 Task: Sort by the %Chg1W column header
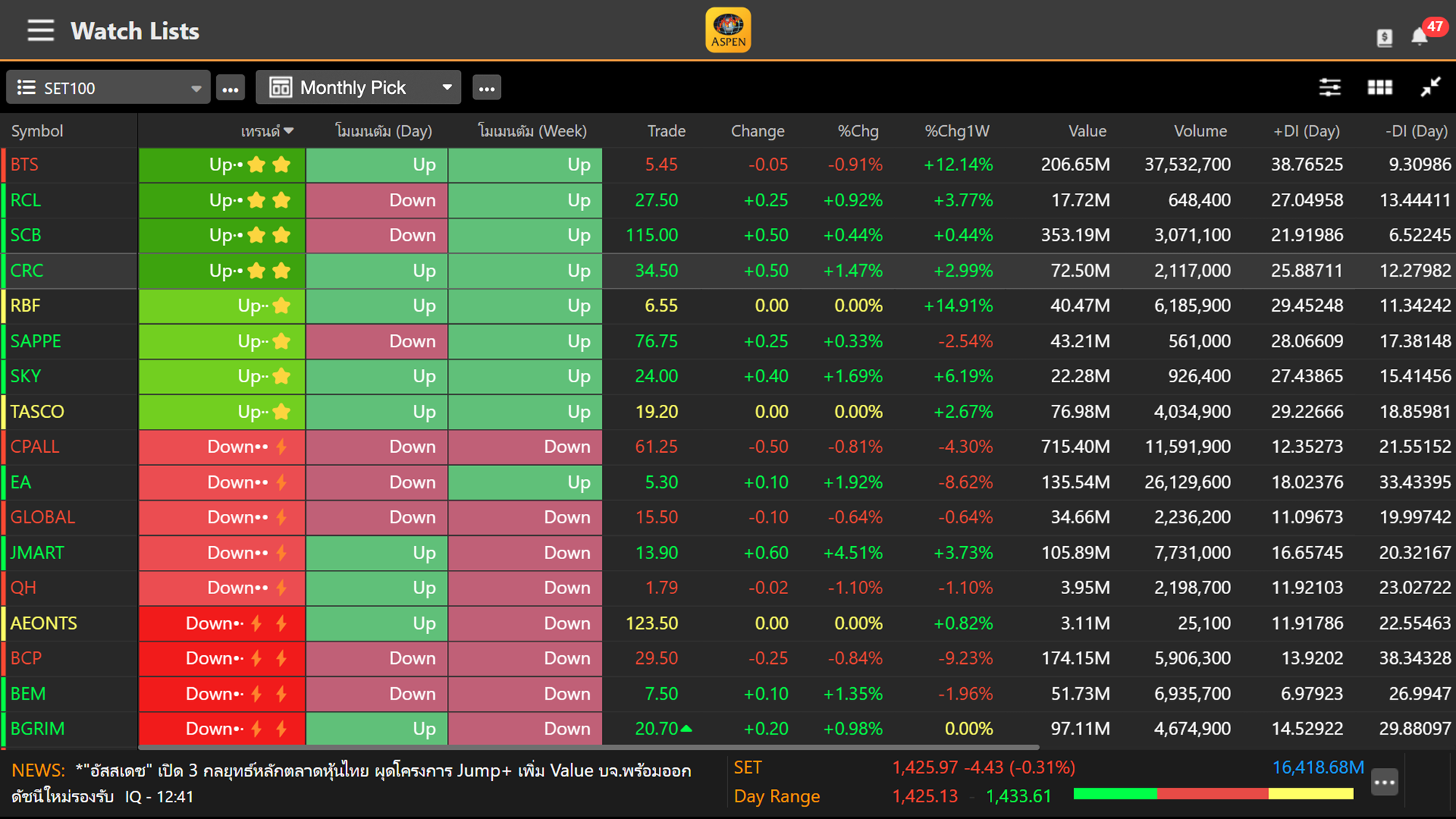coord(957,131)
